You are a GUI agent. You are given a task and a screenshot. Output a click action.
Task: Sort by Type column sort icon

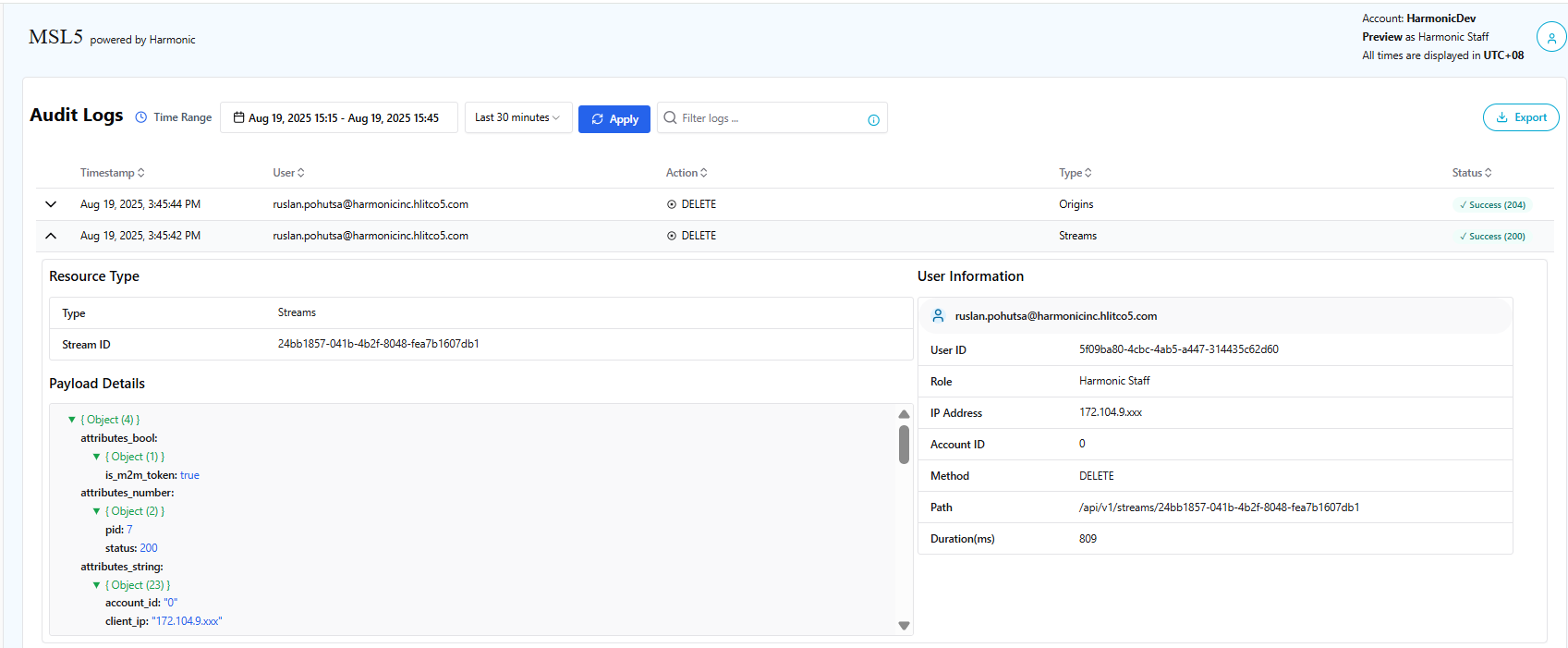click(x=1088, y=173)
